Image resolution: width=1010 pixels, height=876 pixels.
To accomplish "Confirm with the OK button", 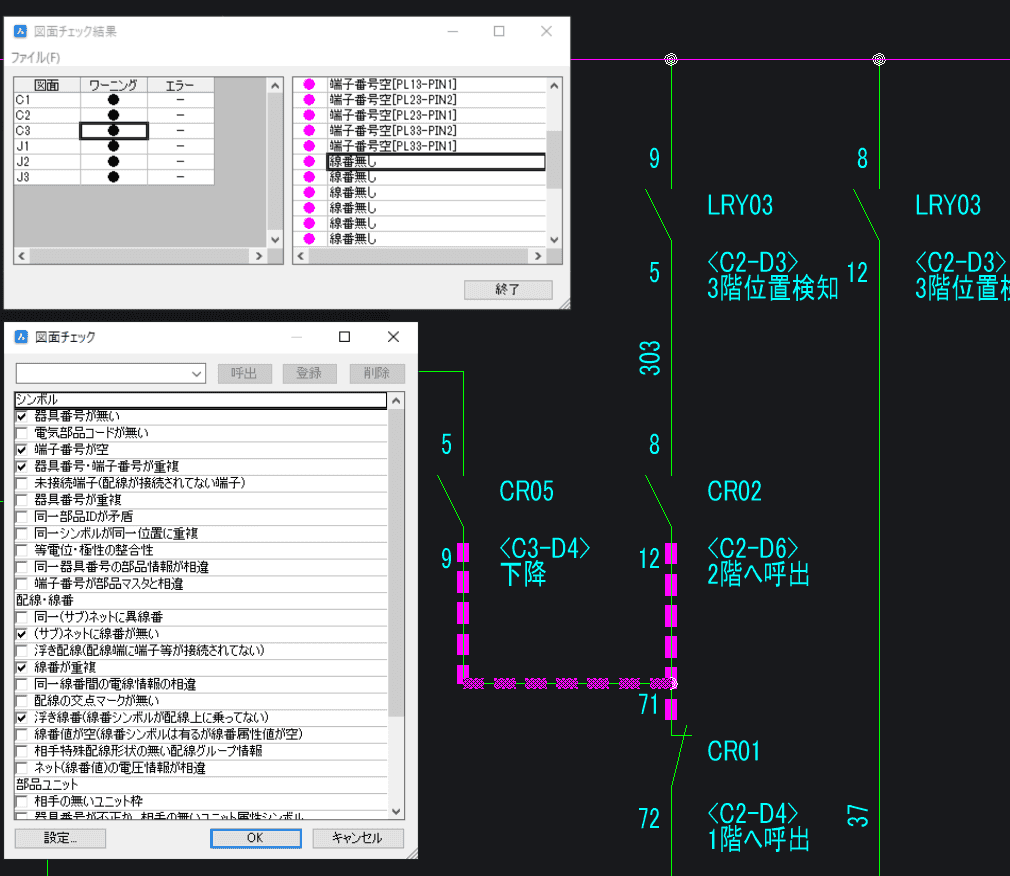I will click(256, 838).
